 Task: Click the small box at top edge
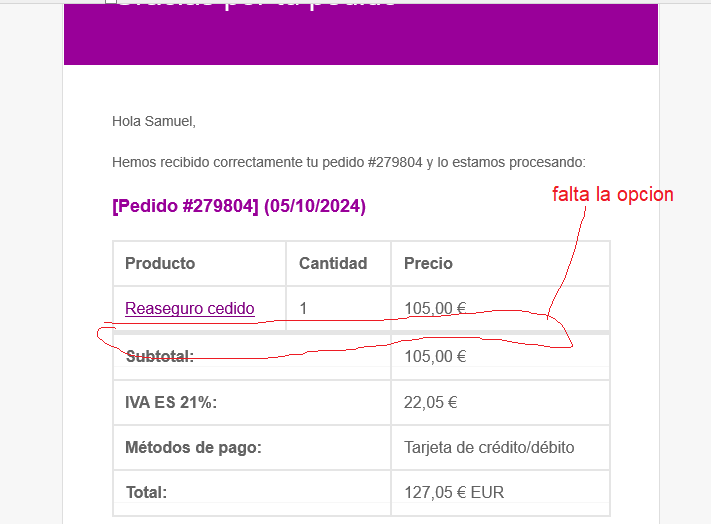click(111, 2)
